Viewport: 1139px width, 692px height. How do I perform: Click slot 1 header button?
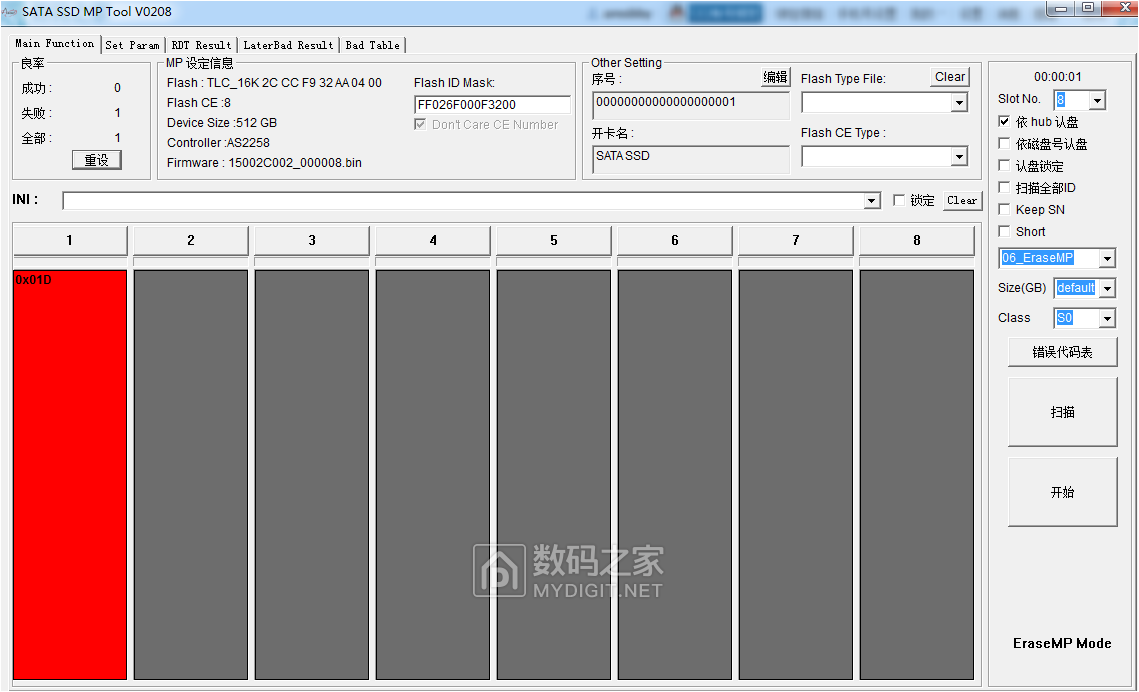[70, 240]
